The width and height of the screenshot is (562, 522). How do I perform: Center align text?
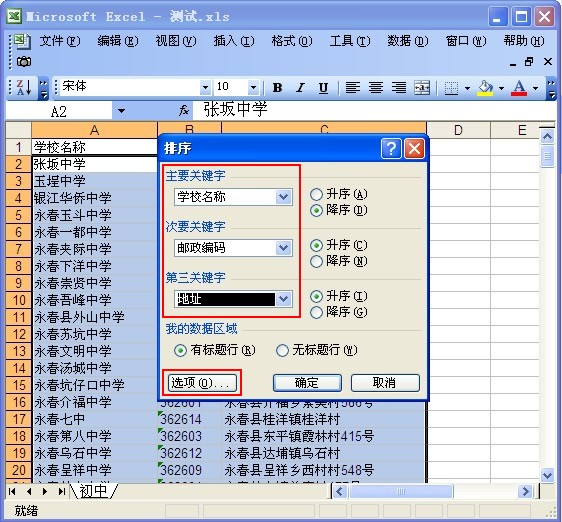(376, 87)
